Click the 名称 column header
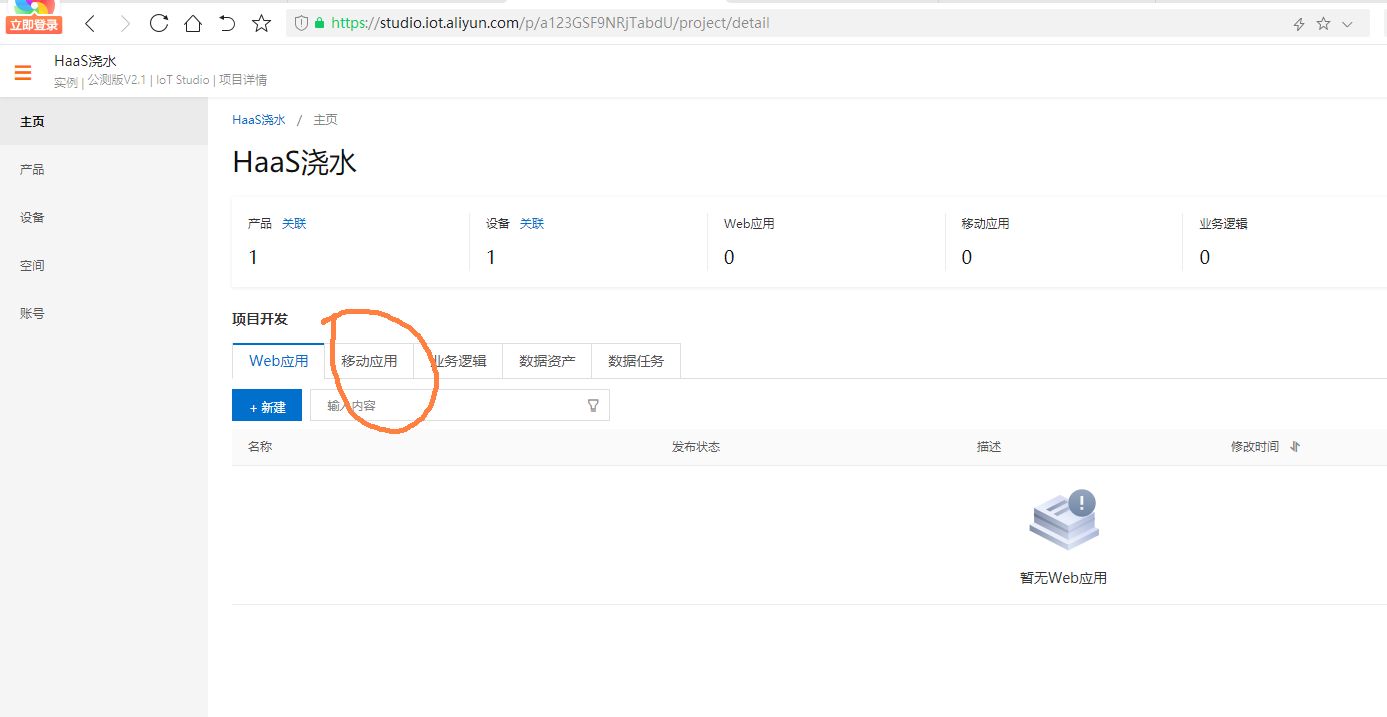The width and height of the screenshot is (1387, 717). [x=260, y=447]
